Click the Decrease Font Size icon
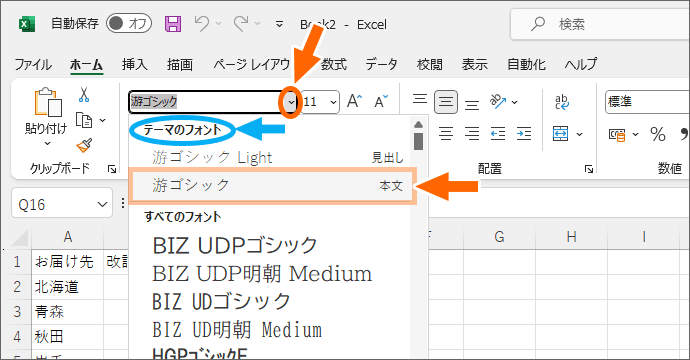This screenshot has width=690, height=360. (x=381, y=101)
